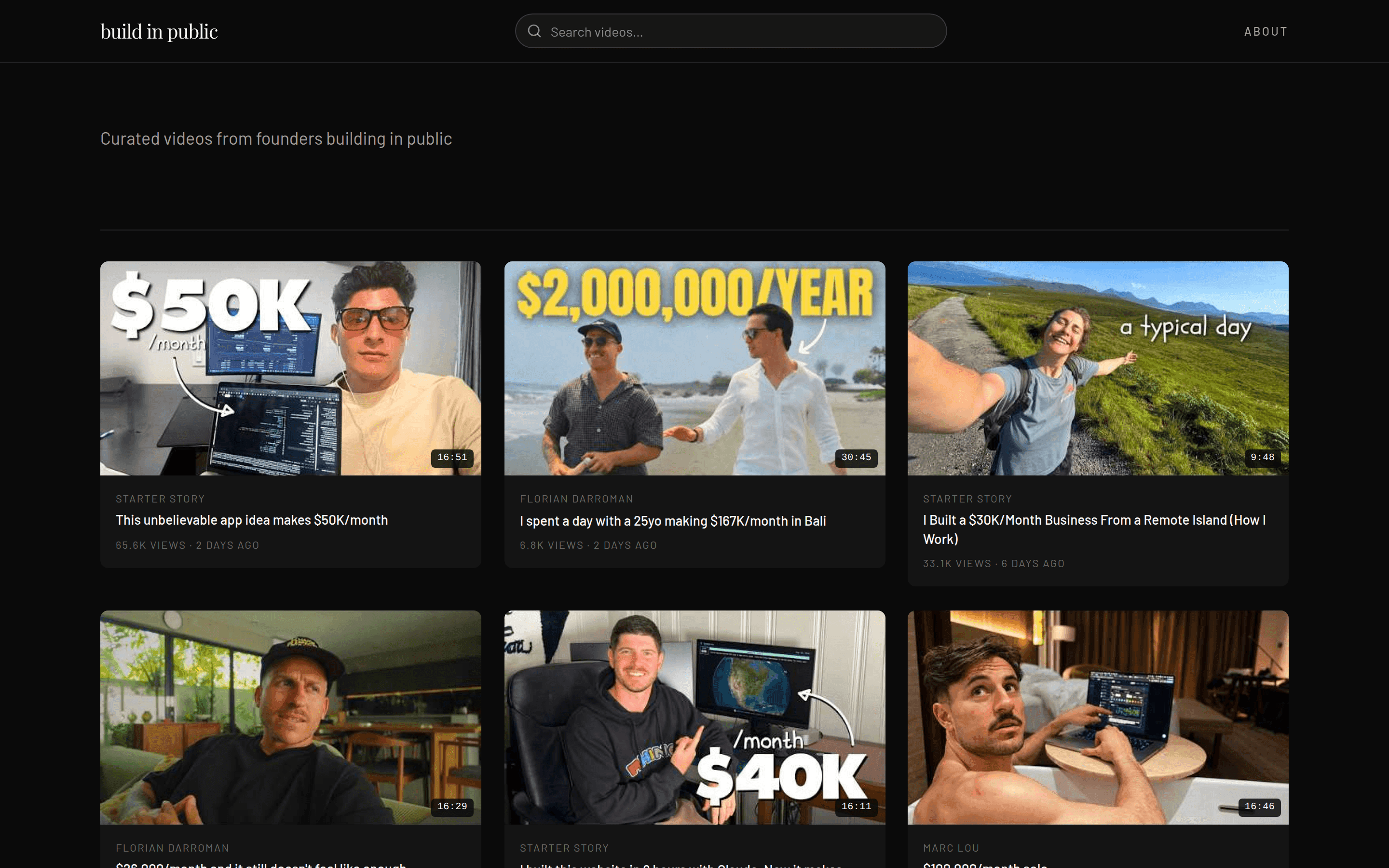Open the $2,000,000/year Bali video thumbnail
This screenshot has width=1389, height=868.
click(x=694, y=368)
